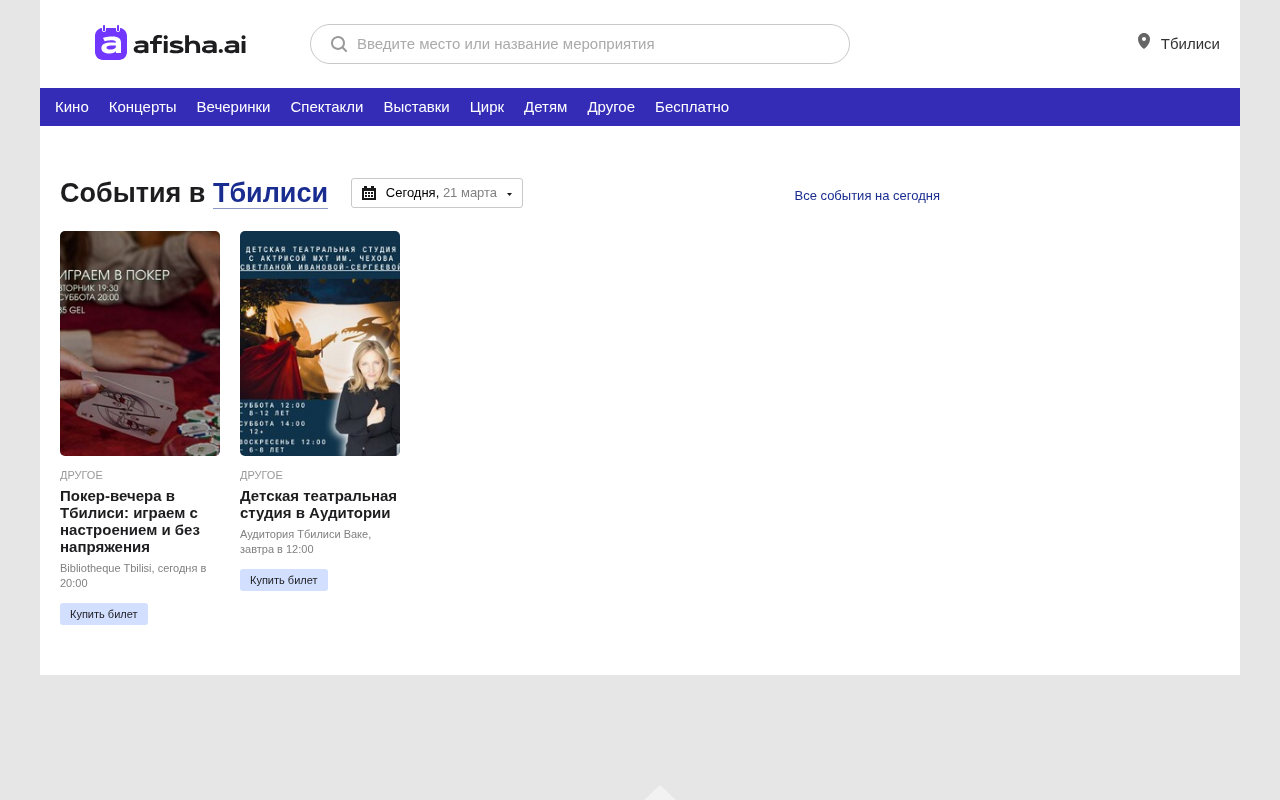Select the Вечеринки menu item
The image size is (1280, 800).
click(233, 107)
